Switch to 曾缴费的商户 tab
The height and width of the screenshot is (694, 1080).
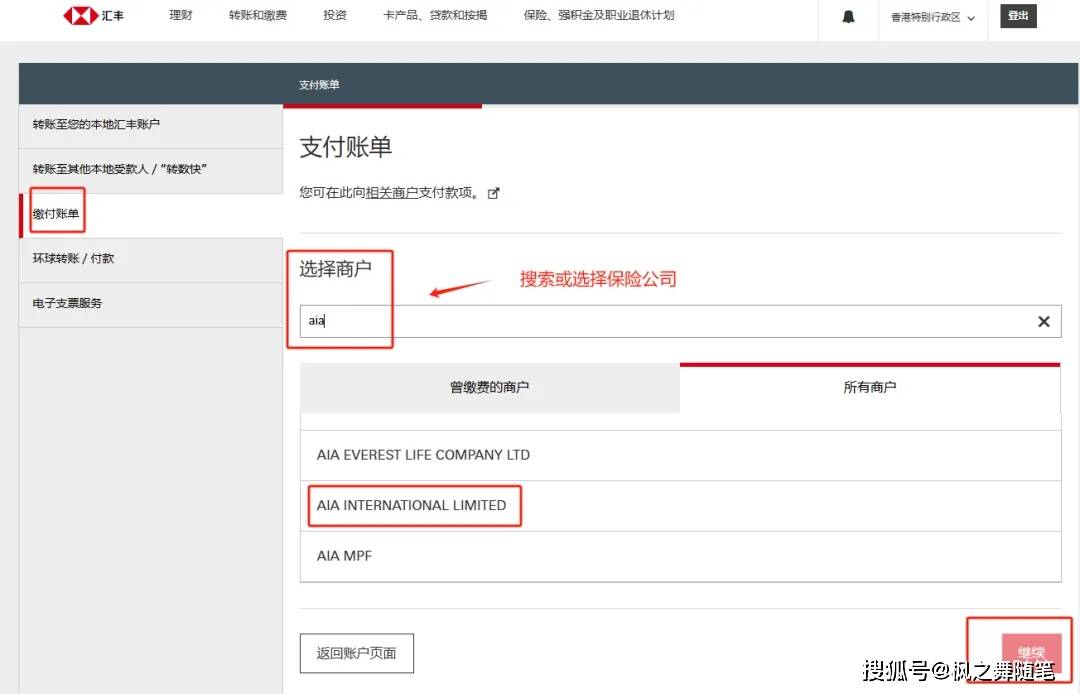coord(490,388)
